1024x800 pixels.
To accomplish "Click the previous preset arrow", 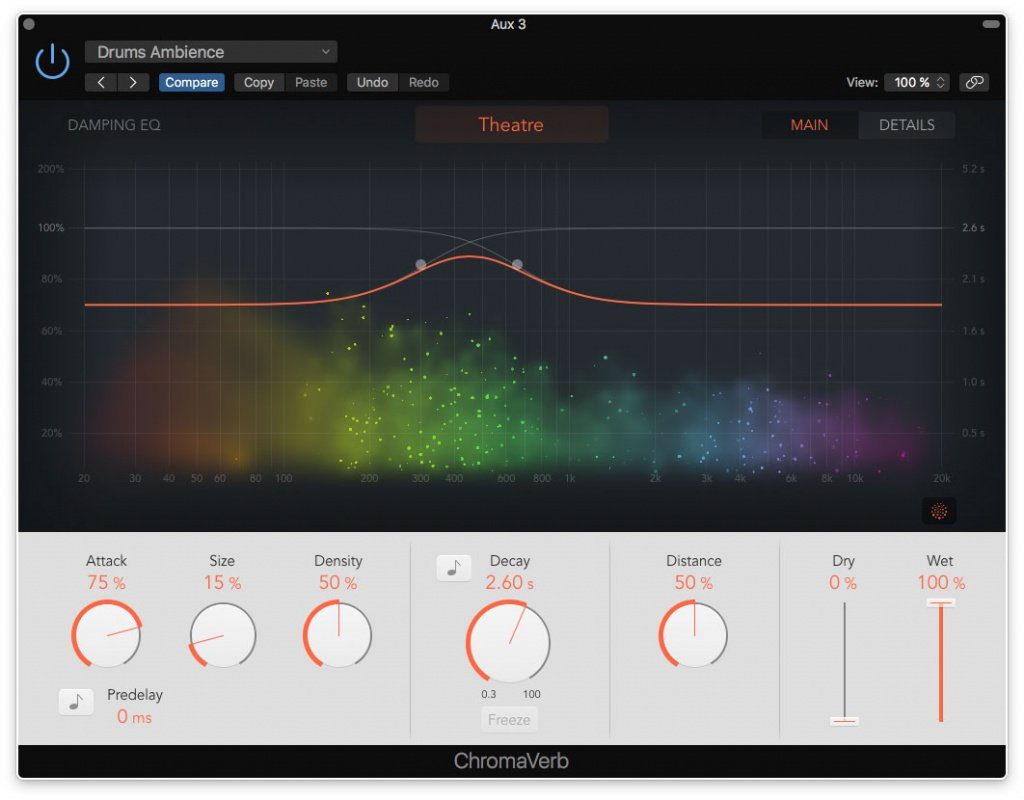I will 101,82.
